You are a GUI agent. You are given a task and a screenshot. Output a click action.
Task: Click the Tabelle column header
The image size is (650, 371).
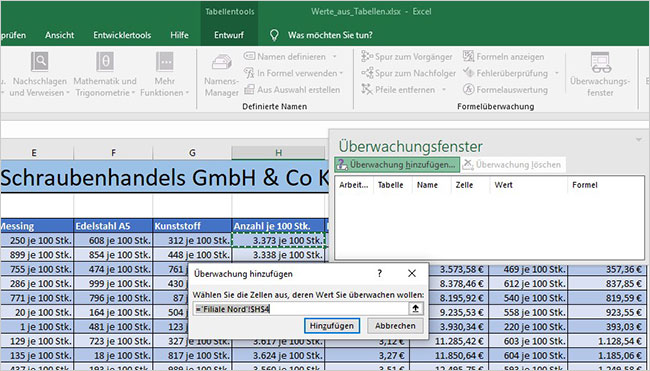click(390, 185)
